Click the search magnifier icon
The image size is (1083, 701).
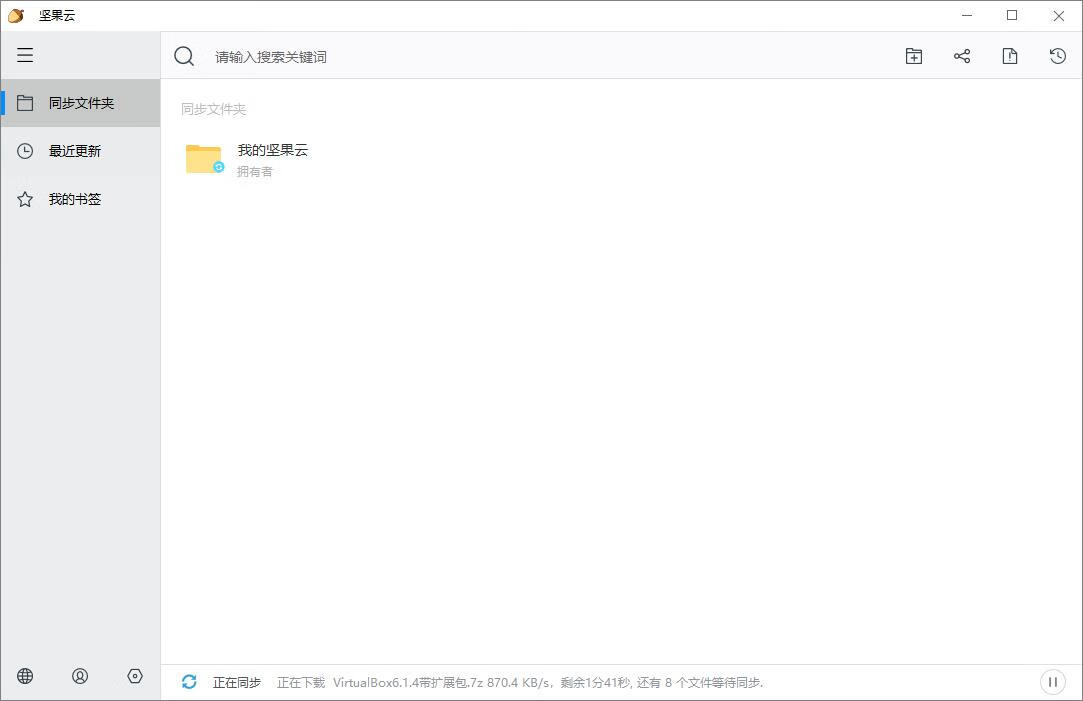click(184, 56)
